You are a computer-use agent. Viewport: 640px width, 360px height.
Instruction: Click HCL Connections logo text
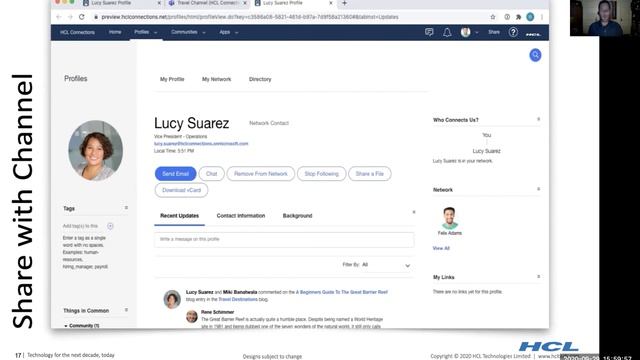pos(77,32)
